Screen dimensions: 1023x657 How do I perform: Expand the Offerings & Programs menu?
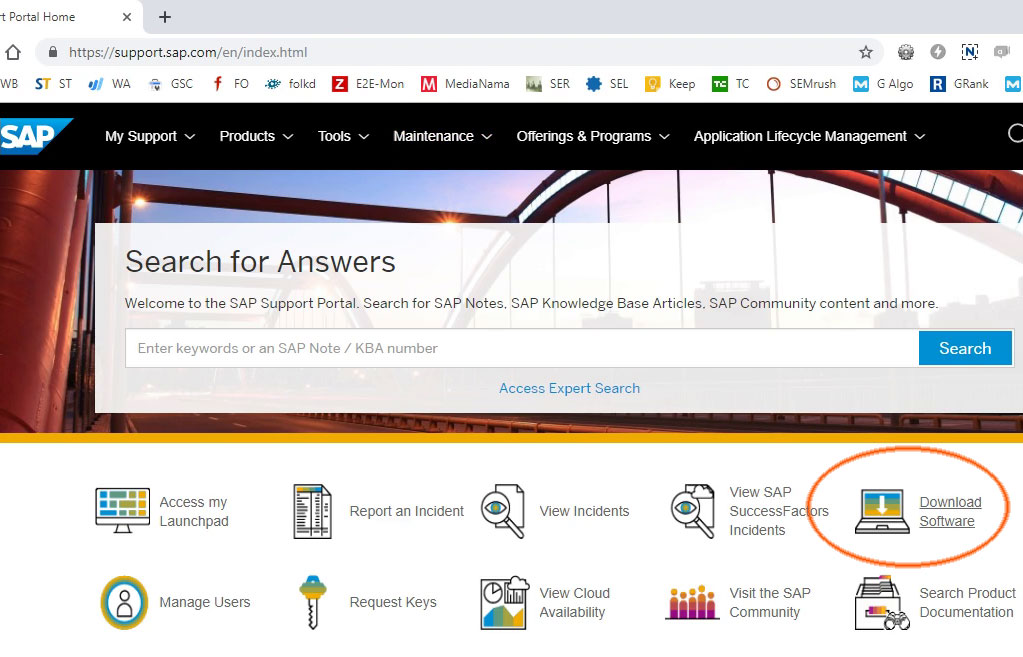tap(593, 136)
